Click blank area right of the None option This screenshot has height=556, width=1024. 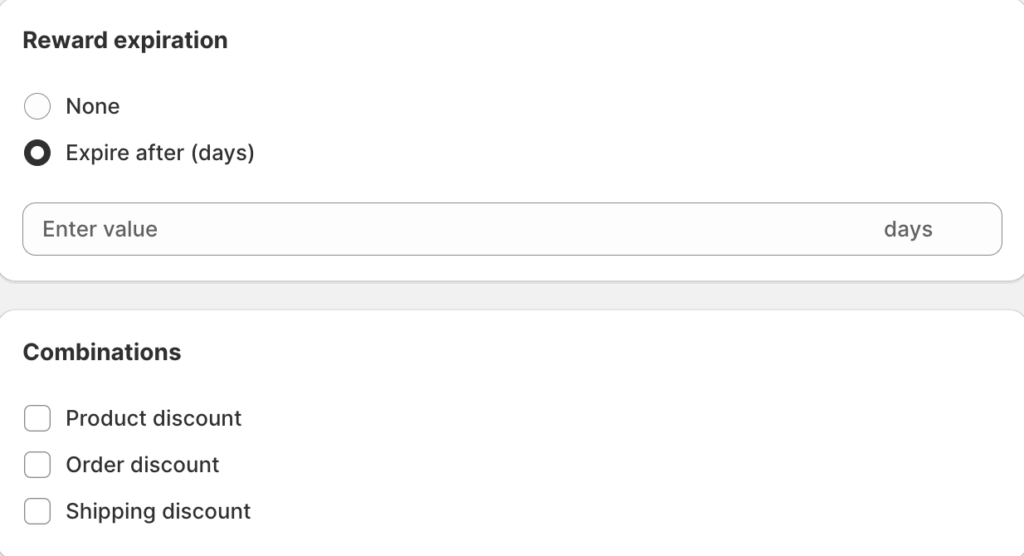click(600, 107)
